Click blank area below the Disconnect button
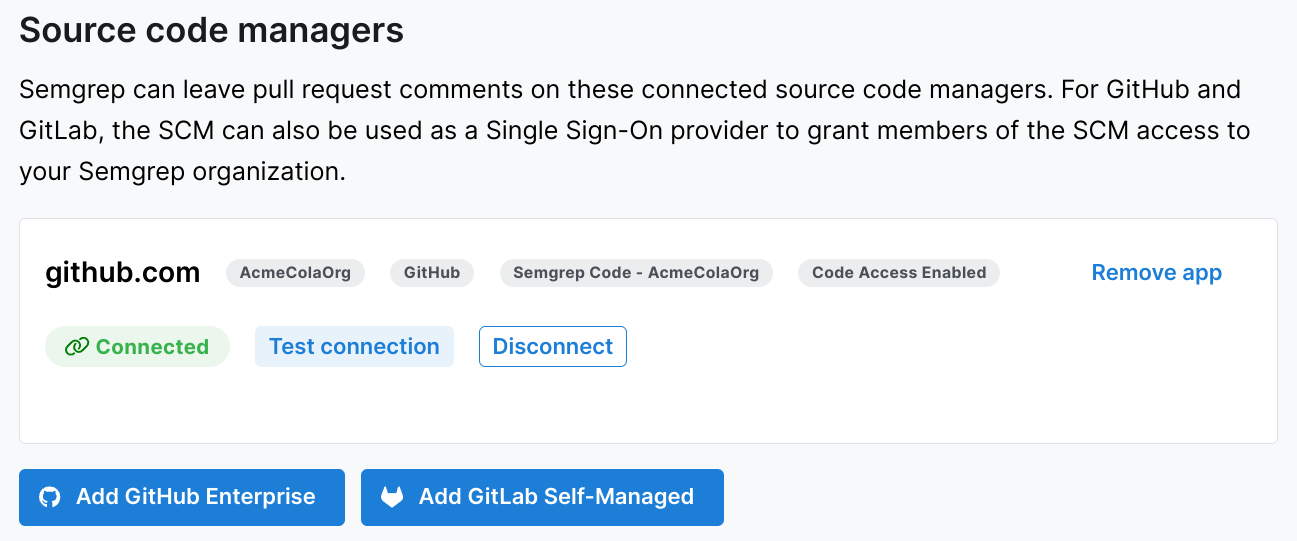The image size is (1297, 541). (x=552, y=405)
